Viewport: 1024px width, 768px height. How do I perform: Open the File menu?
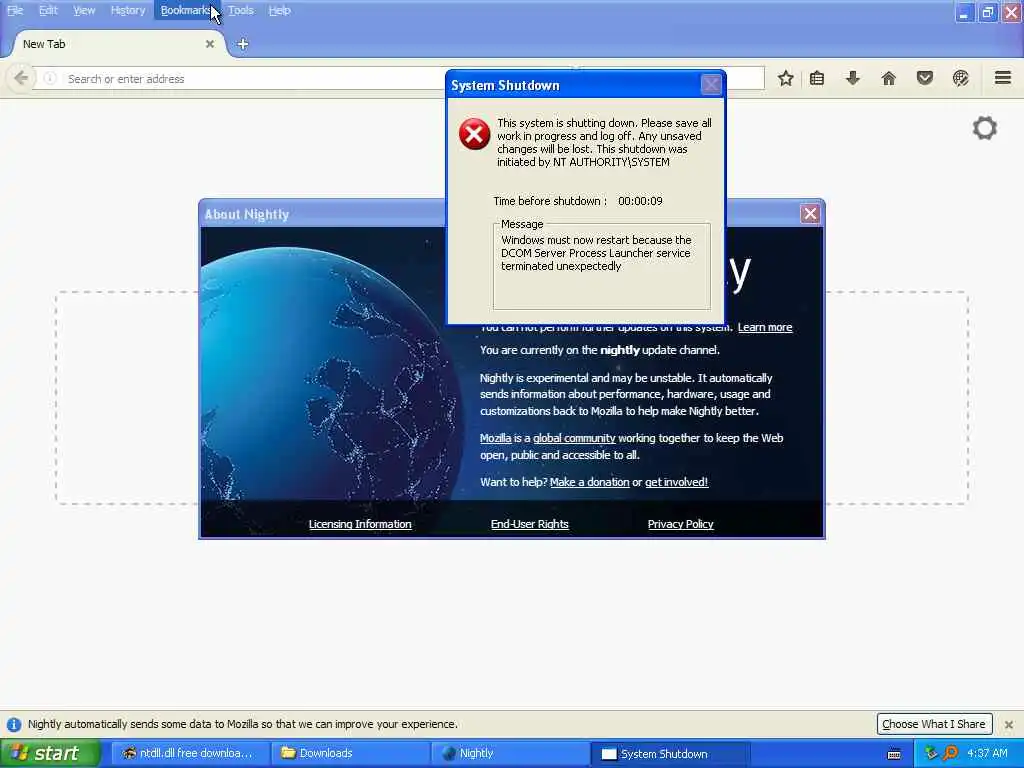point(15,10)
